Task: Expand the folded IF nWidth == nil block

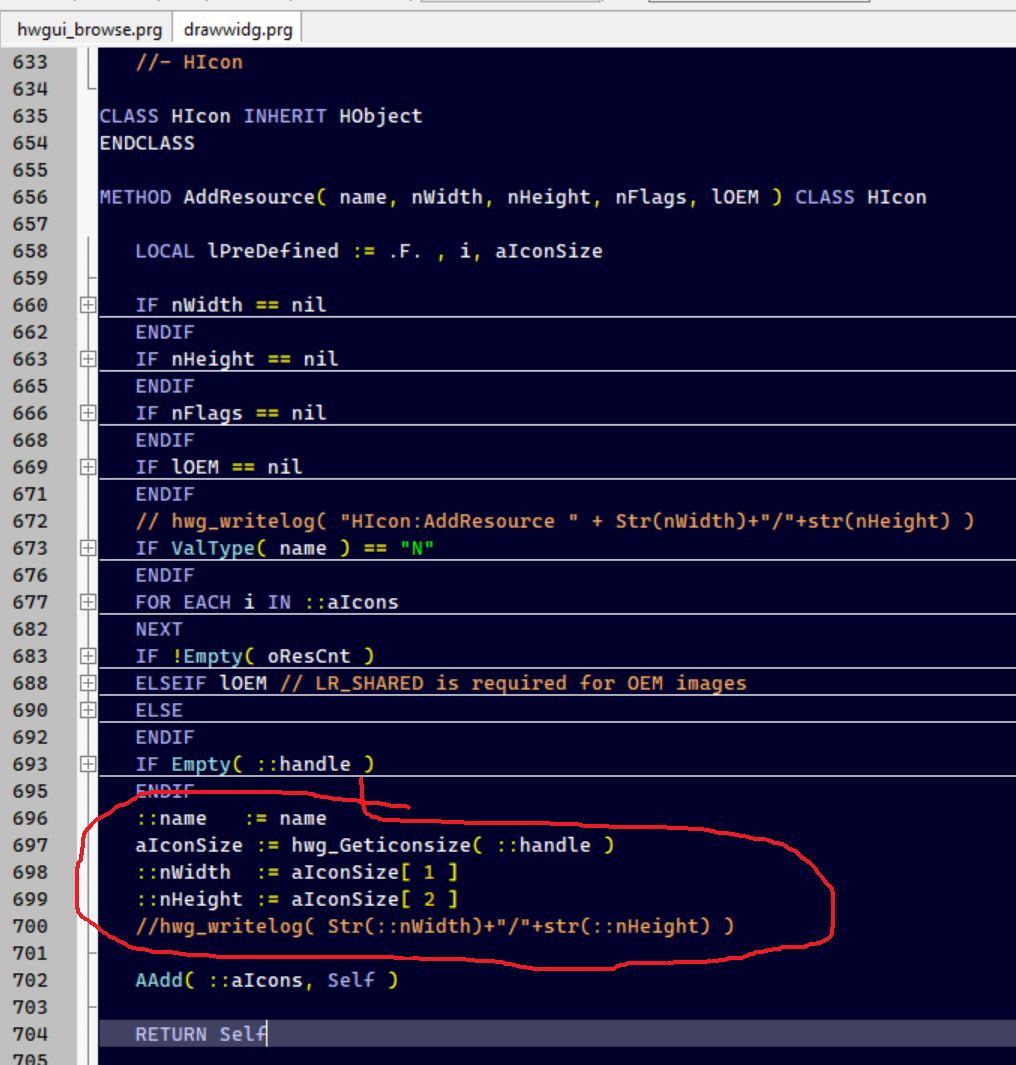Action: point(88,305)
